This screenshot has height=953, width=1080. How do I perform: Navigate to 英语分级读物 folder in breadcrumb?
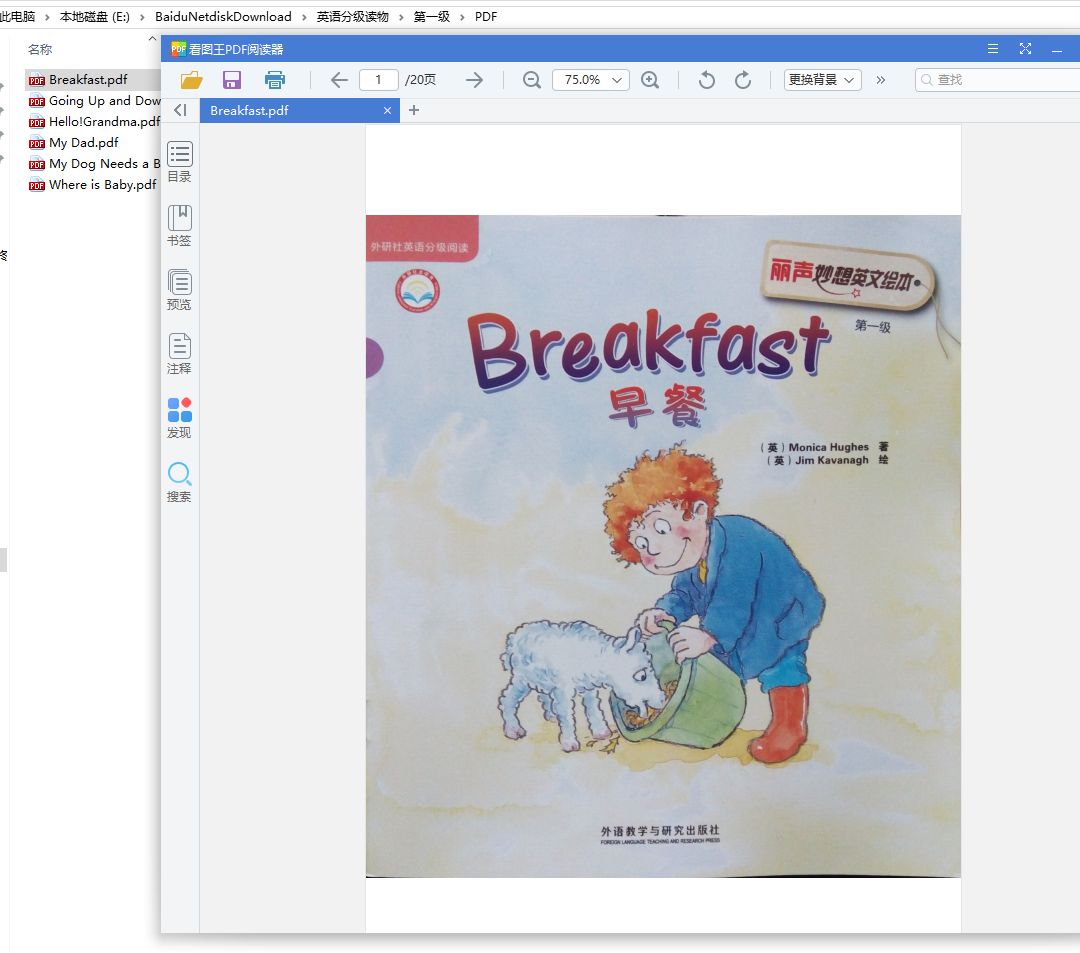353,17
